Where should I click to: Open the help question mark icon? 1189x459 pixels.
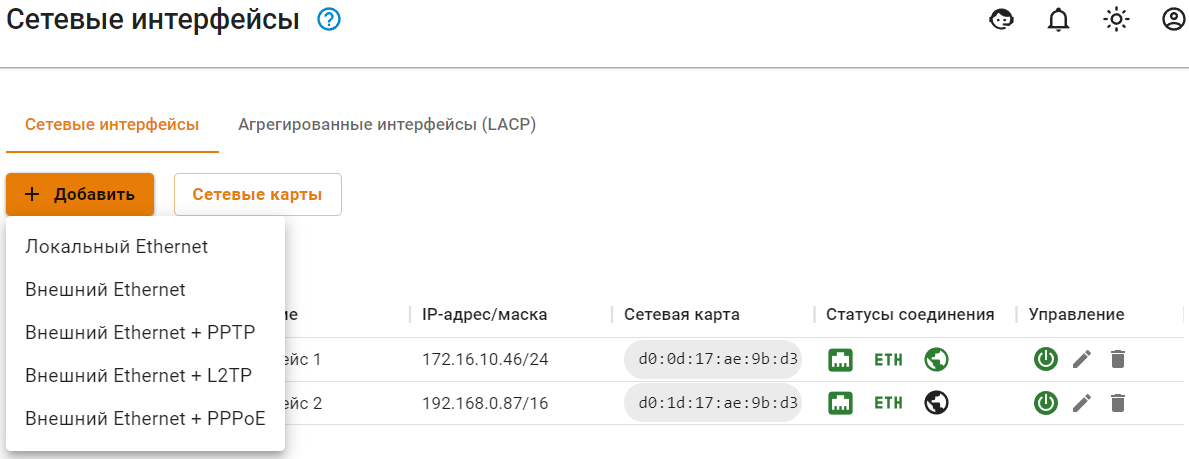coord(329,19)
